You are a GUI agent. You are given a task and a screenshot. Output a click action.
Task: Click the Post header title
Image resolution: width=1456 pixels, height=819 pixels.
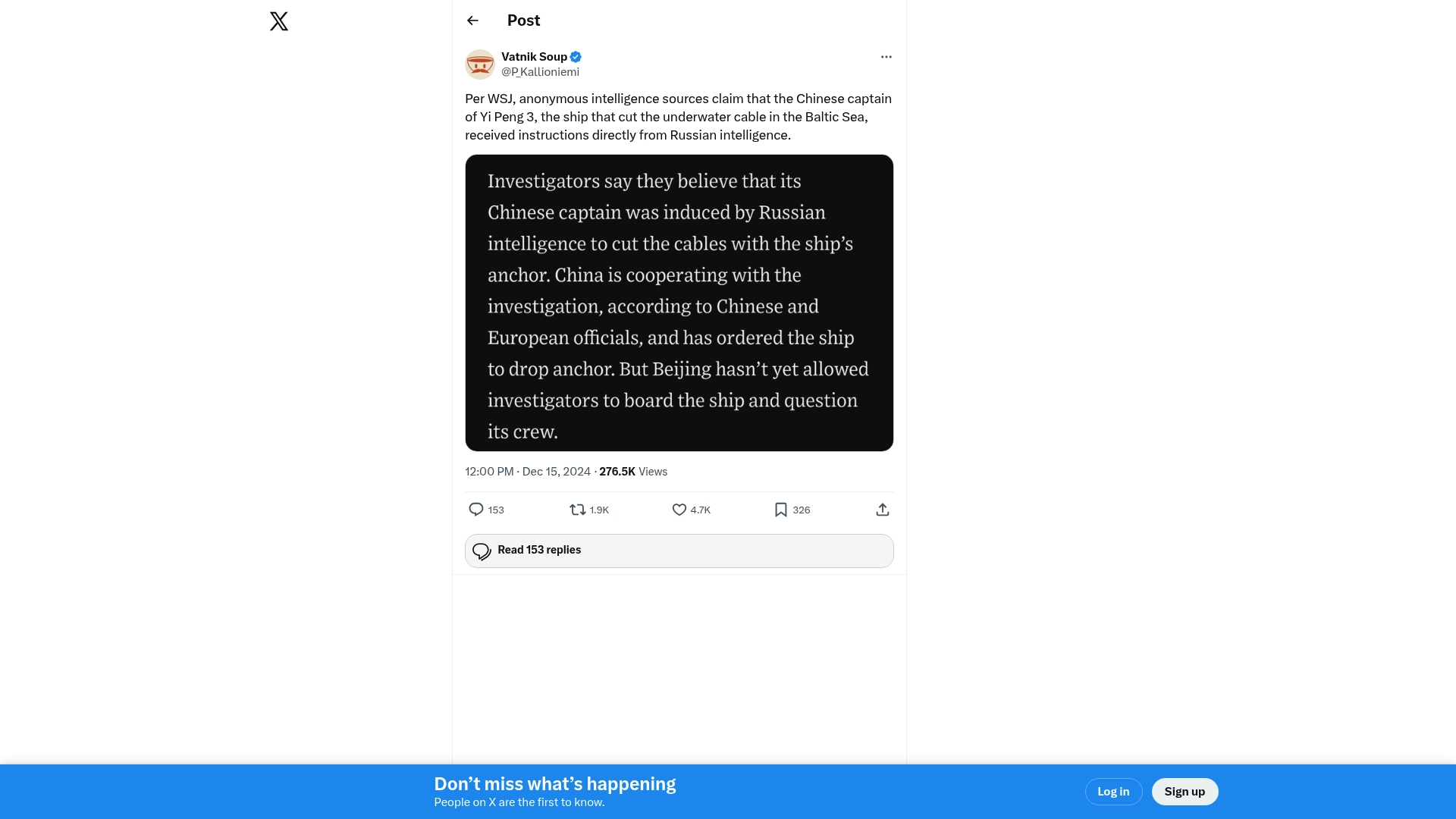click(x=523, y=20)
